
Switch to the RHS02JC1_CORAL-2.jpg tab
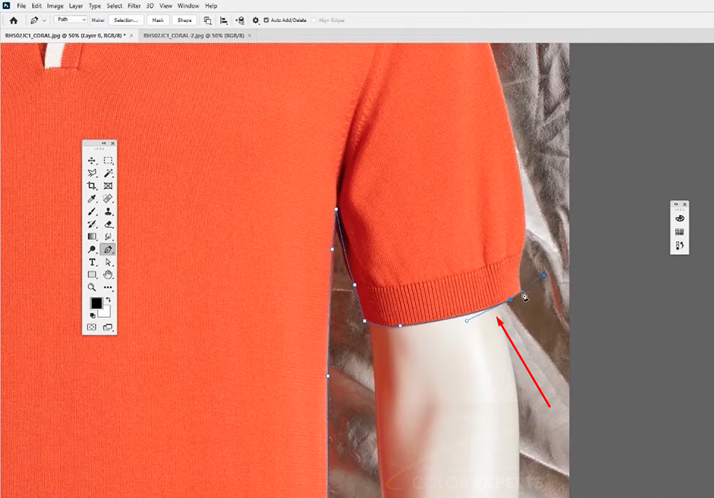[193, 35]
